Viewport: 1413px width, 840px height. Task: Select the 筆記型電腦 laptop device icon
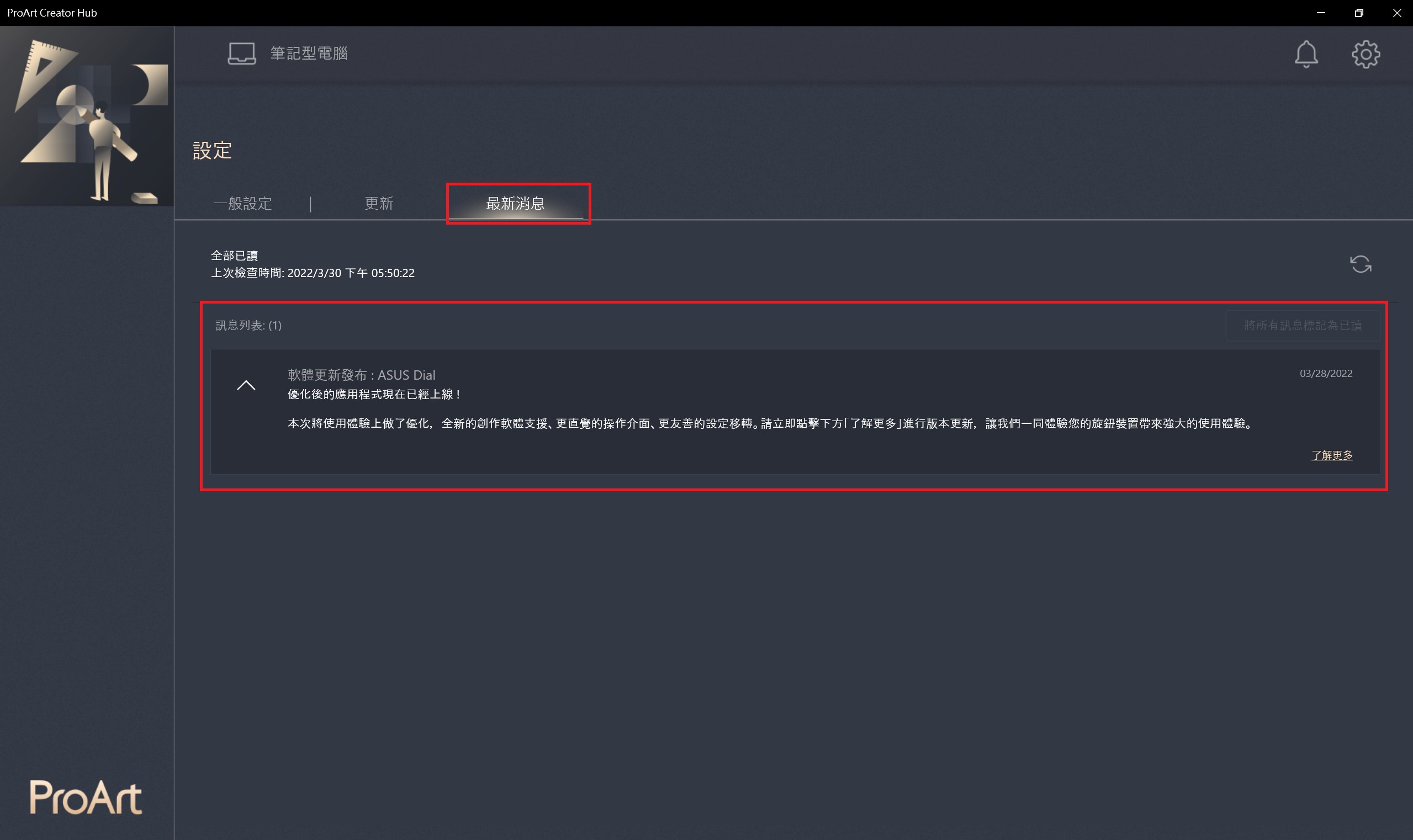click(241, 52)
